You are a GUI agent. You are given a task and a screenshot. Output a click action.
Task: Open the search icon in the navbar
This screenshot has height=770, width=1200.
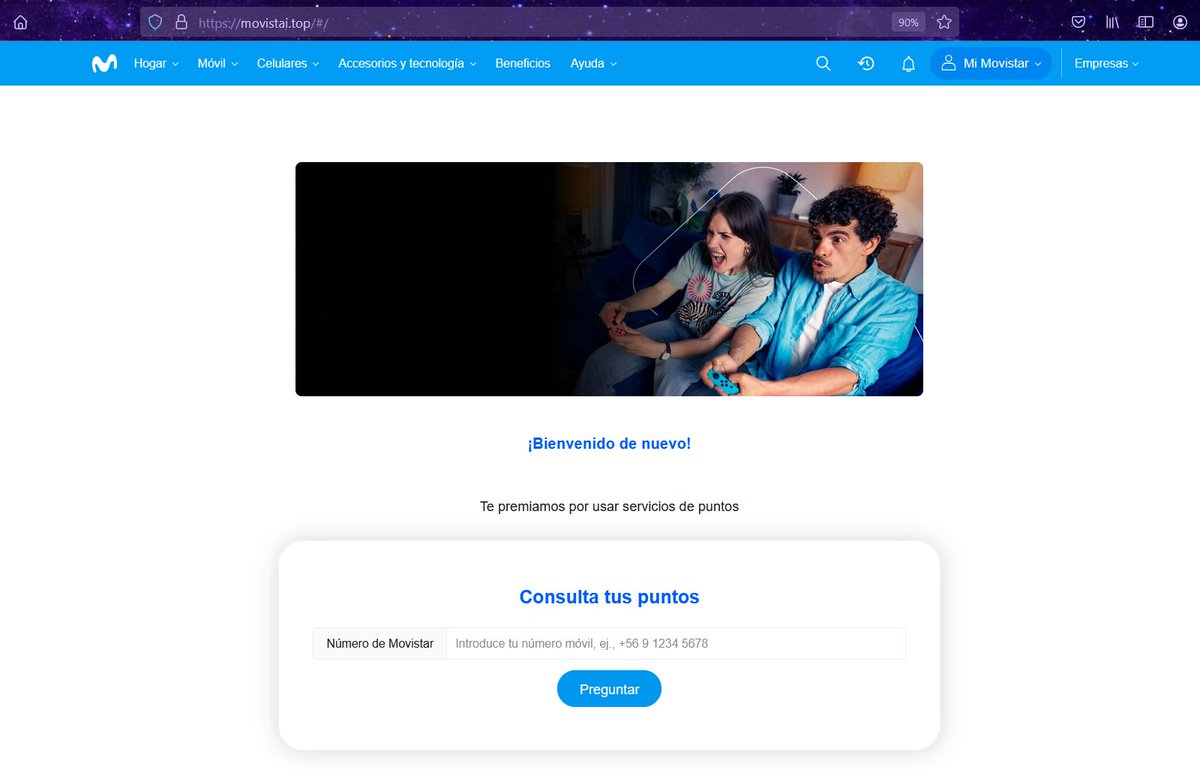(823, 63)
